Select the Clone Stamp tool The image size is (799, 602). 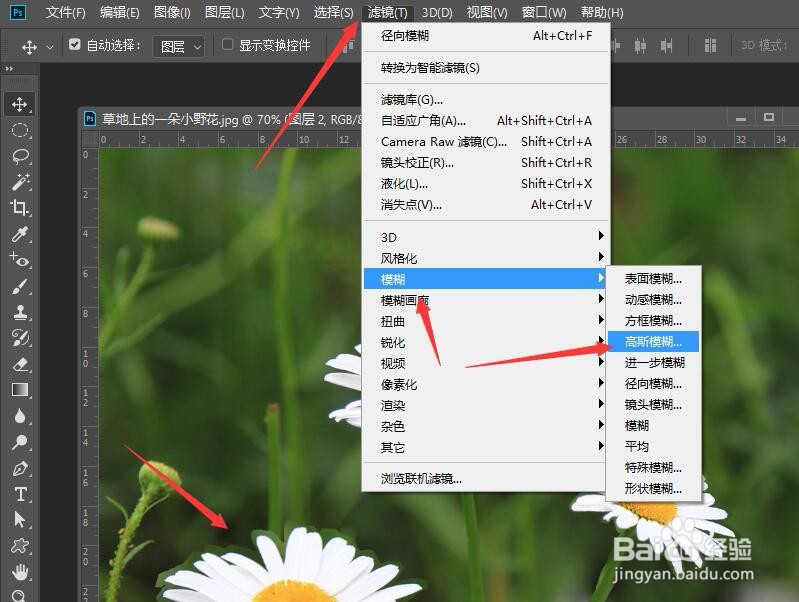20,312
